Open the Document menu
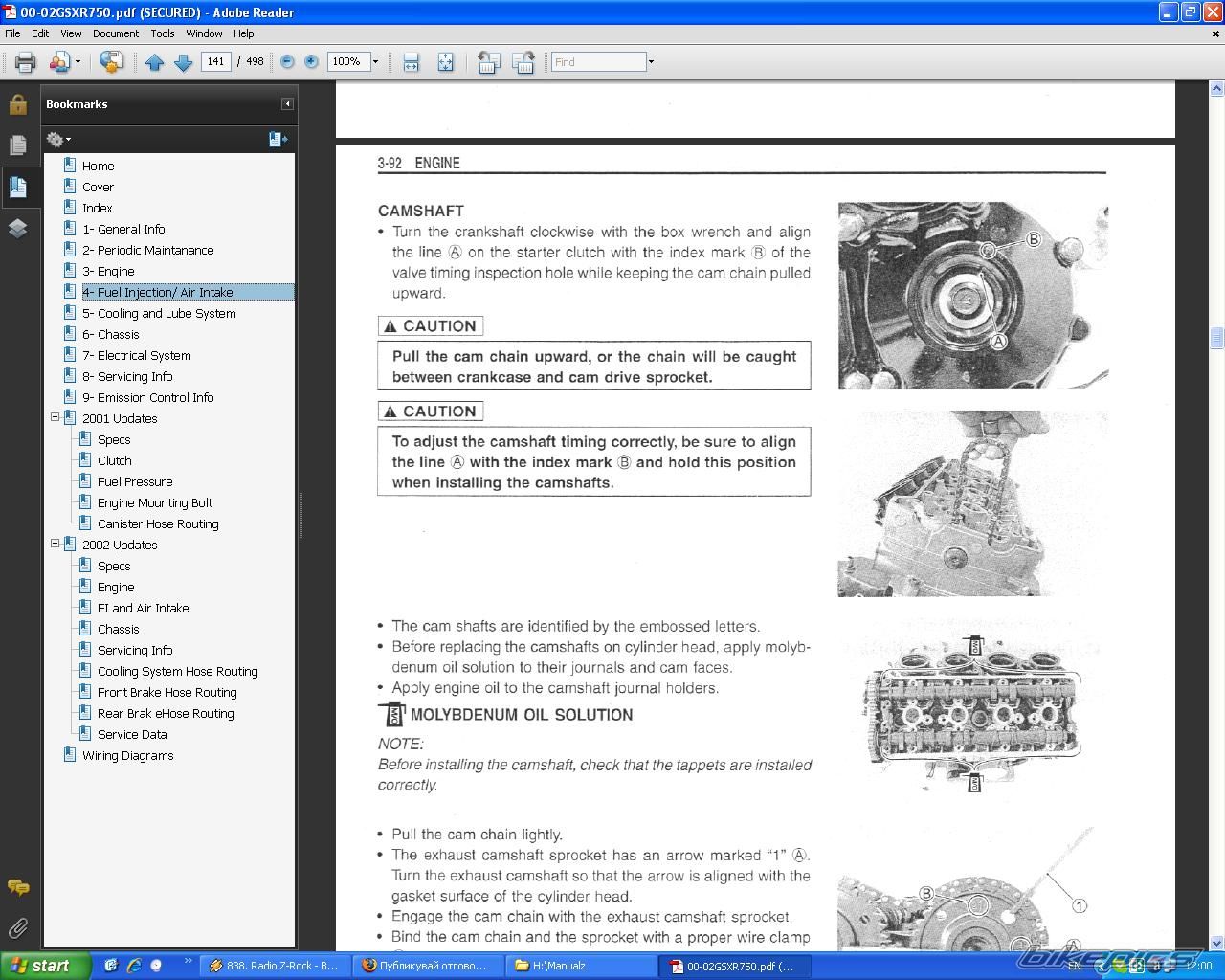Image resolution: width=1225 pixels, height=980 pixels. pos(115,33)
